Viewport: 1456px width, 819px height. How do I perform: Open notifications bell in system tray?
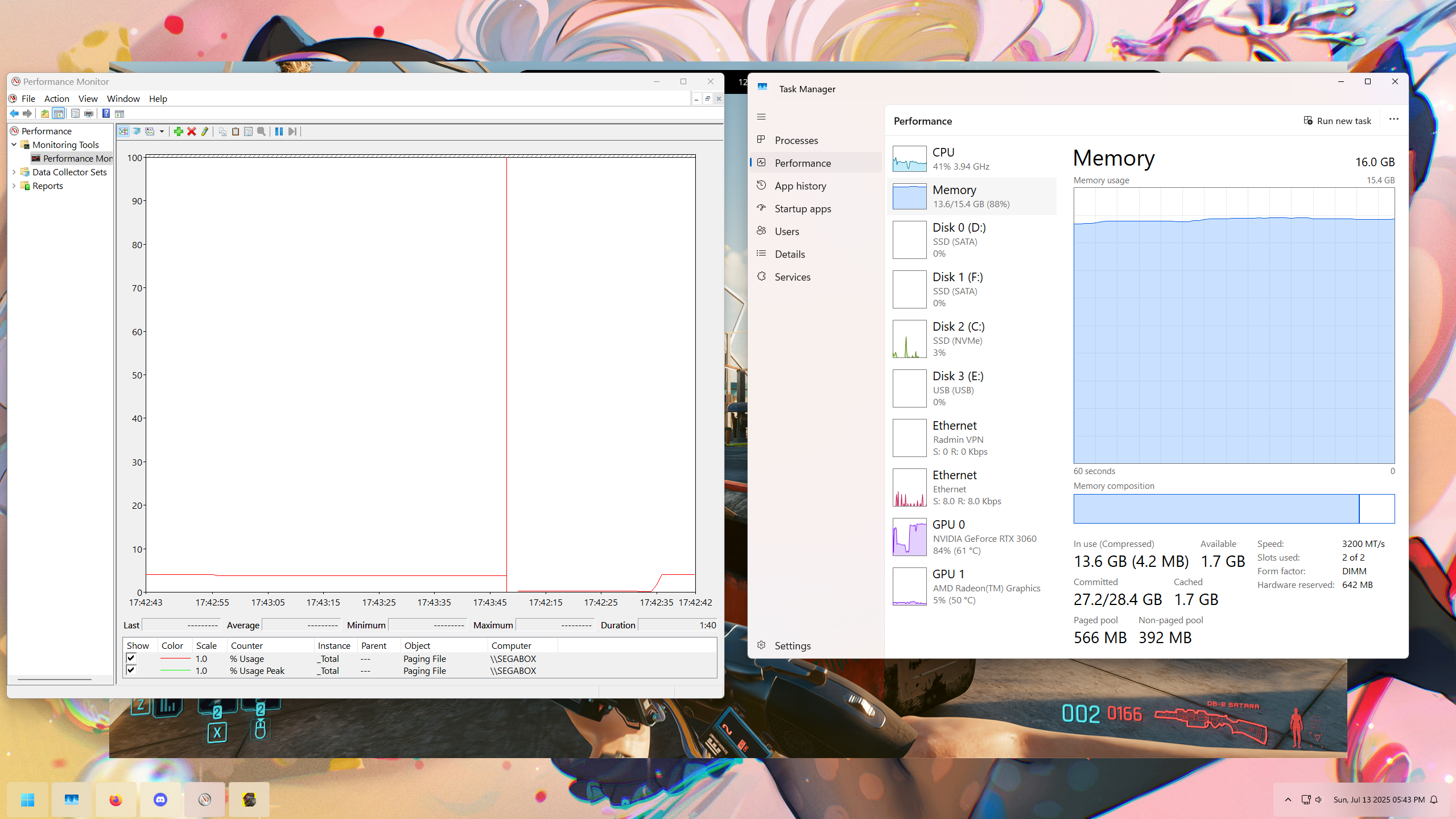point(1434,800)
